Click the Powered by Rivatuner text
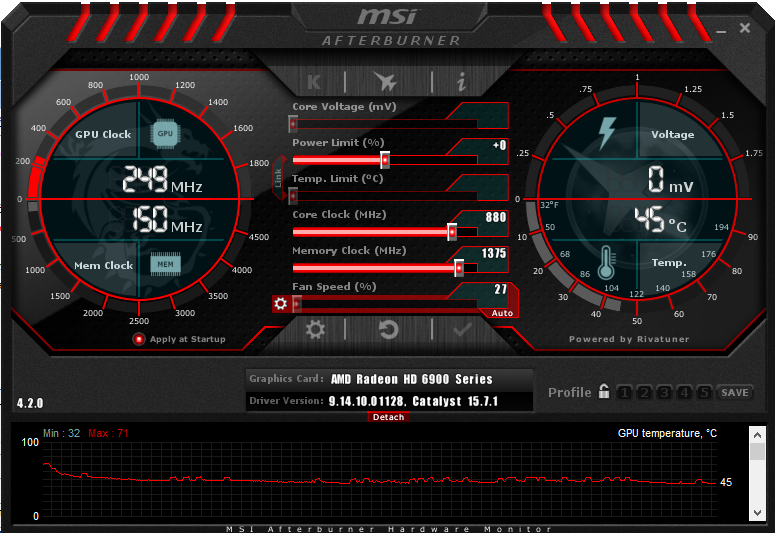 click(x=629, y=339)
